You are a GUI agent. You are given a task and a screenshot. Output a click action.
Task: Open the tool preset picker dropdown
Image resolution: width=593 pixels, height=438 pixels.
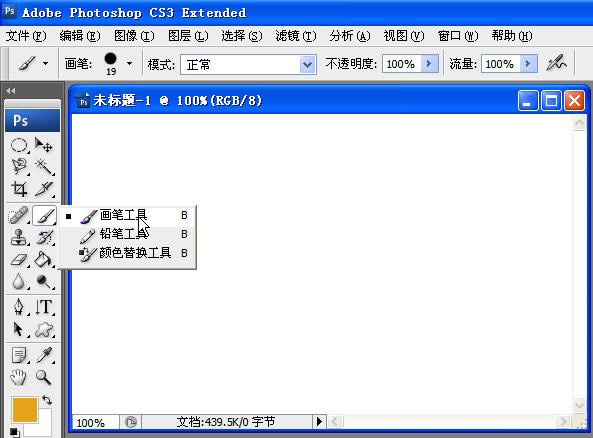tap(45, 64)
